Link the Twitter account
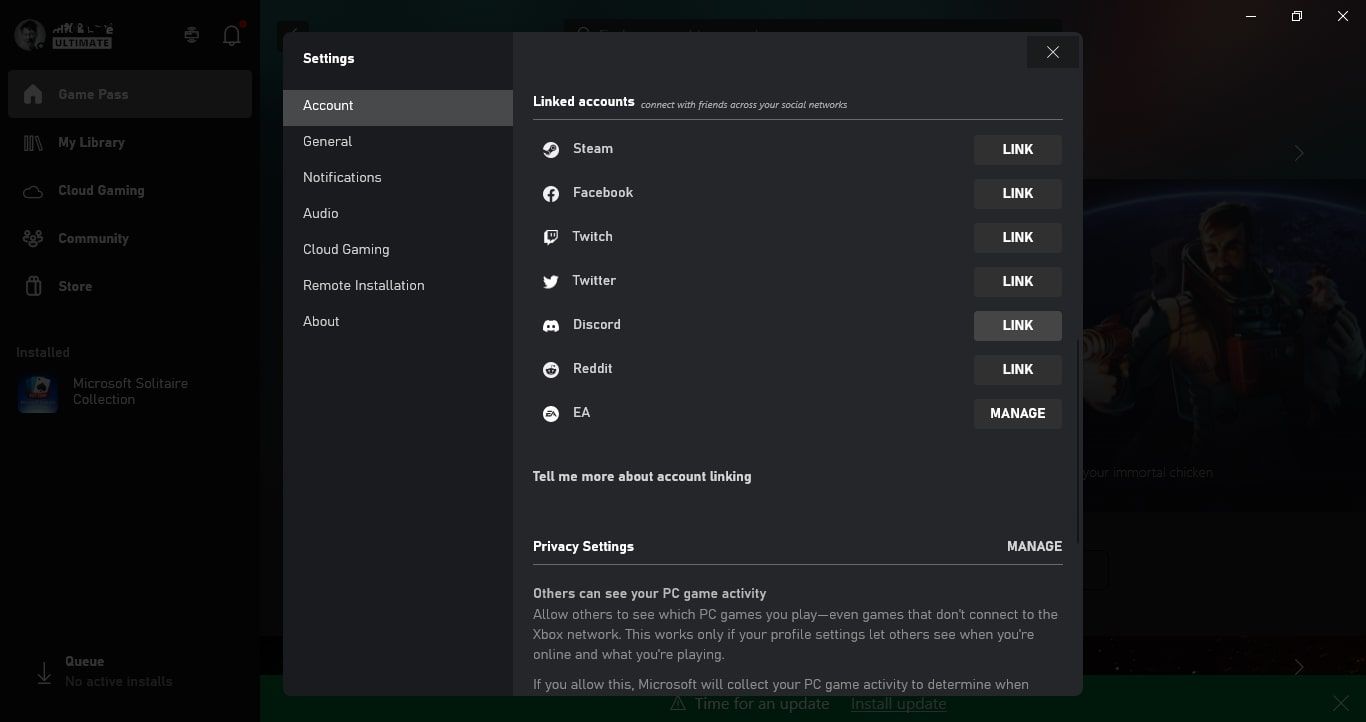Screen dimensions: 1366x722 pyautogui.click(x=1018, y=282)
